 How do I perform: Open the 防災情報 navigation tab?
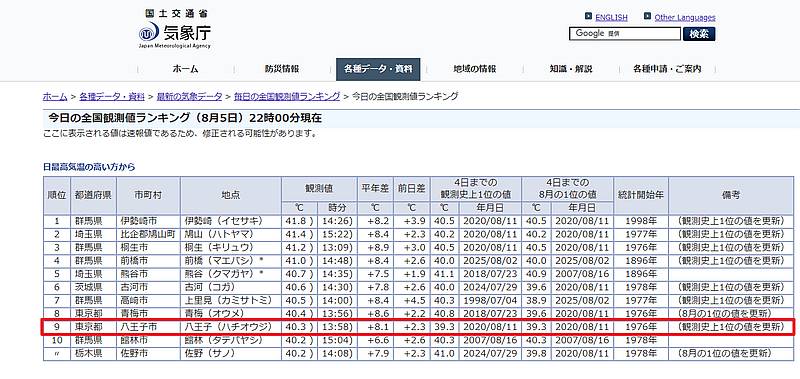[282, 69]
